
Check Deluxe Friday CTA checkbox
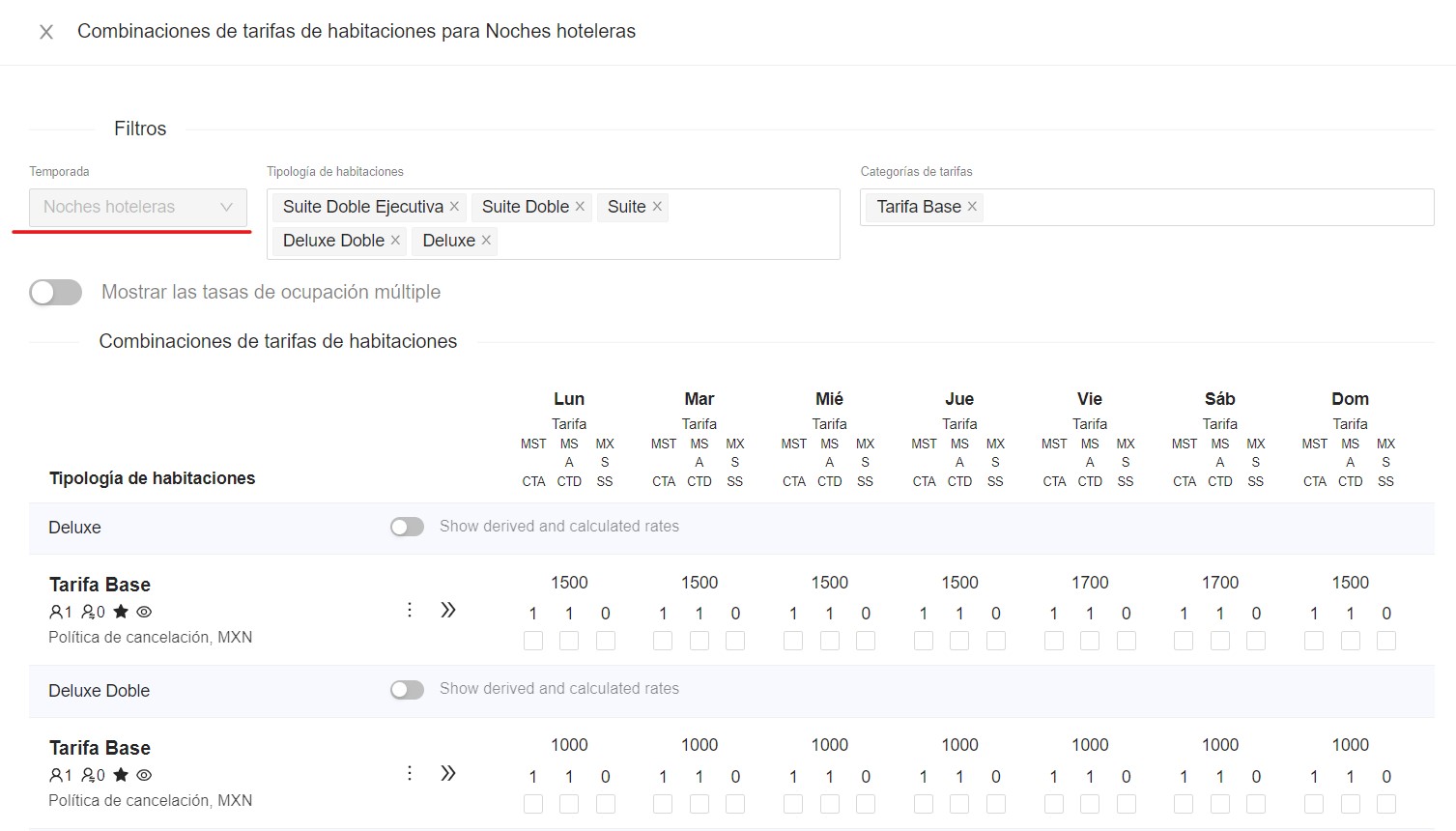tap(1054, 641)
